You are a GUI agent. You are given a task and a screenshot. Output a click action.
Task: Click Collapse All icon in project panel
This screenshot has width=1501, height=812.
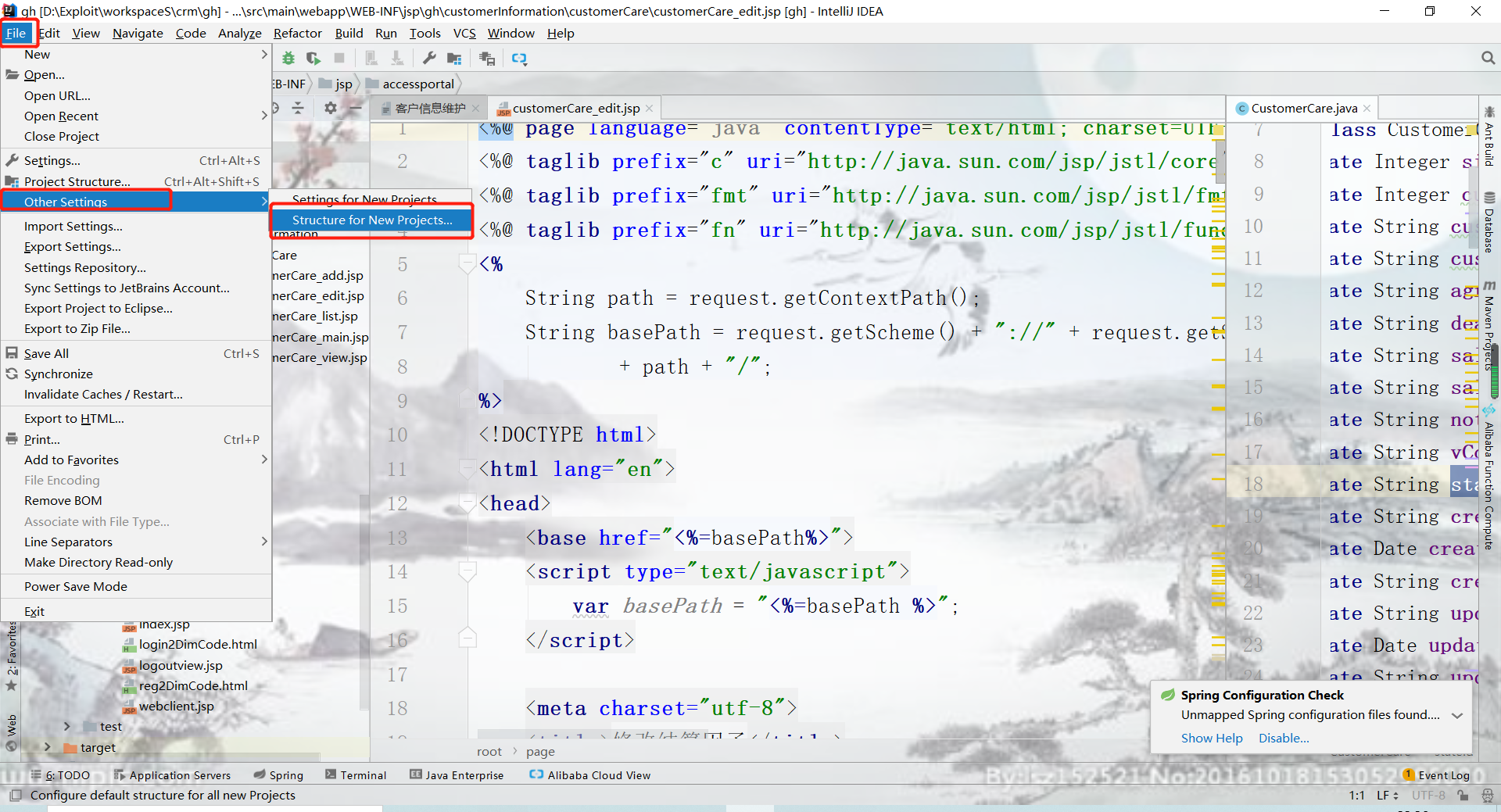[298, 108]
